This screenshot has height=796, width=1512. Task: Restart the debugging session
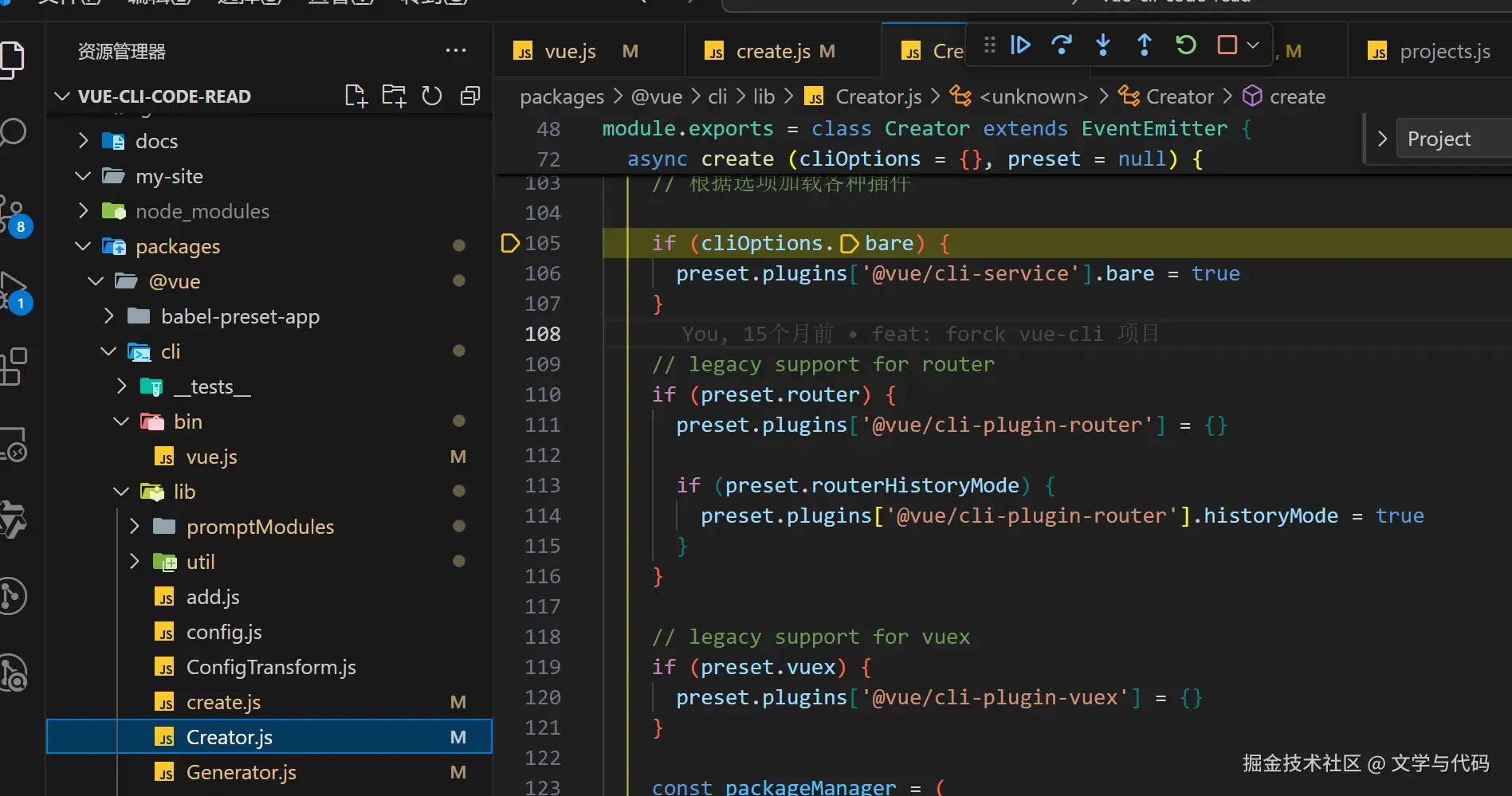pos(1186,45)
